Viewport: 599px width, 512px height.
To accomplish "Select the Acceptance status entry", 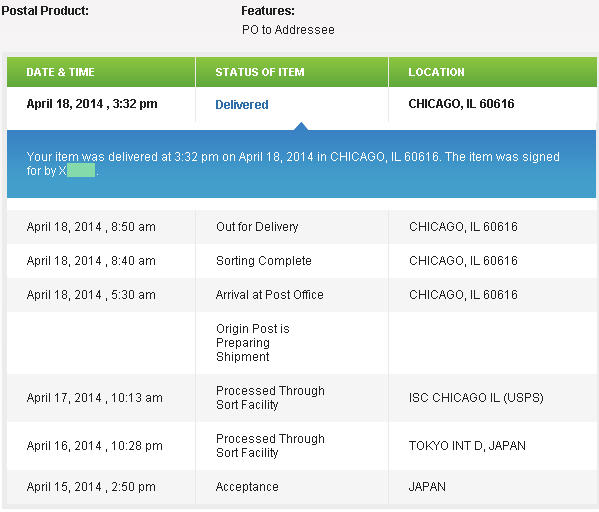I will coord(247,487).
